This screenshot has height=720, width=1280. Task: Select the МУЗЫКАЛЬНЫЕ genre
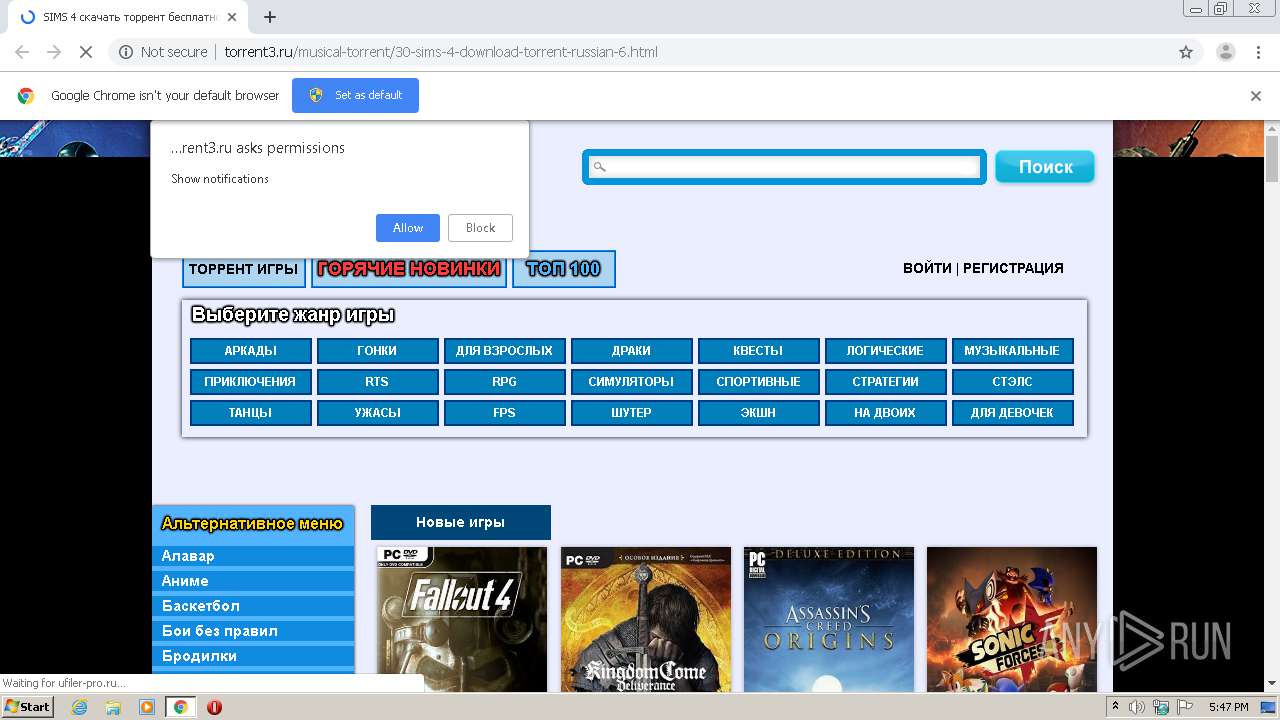tap(1012, 351)
